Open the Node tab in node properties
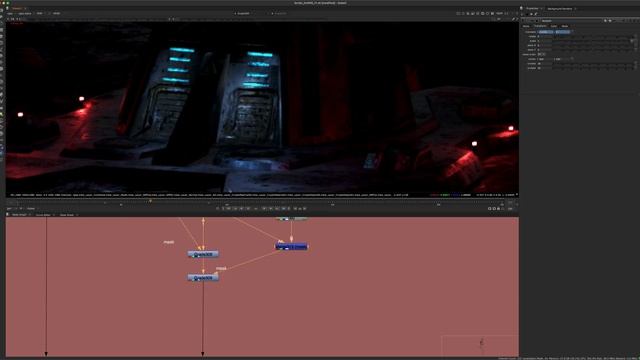The image size is (640, 360). click(564, 26)
